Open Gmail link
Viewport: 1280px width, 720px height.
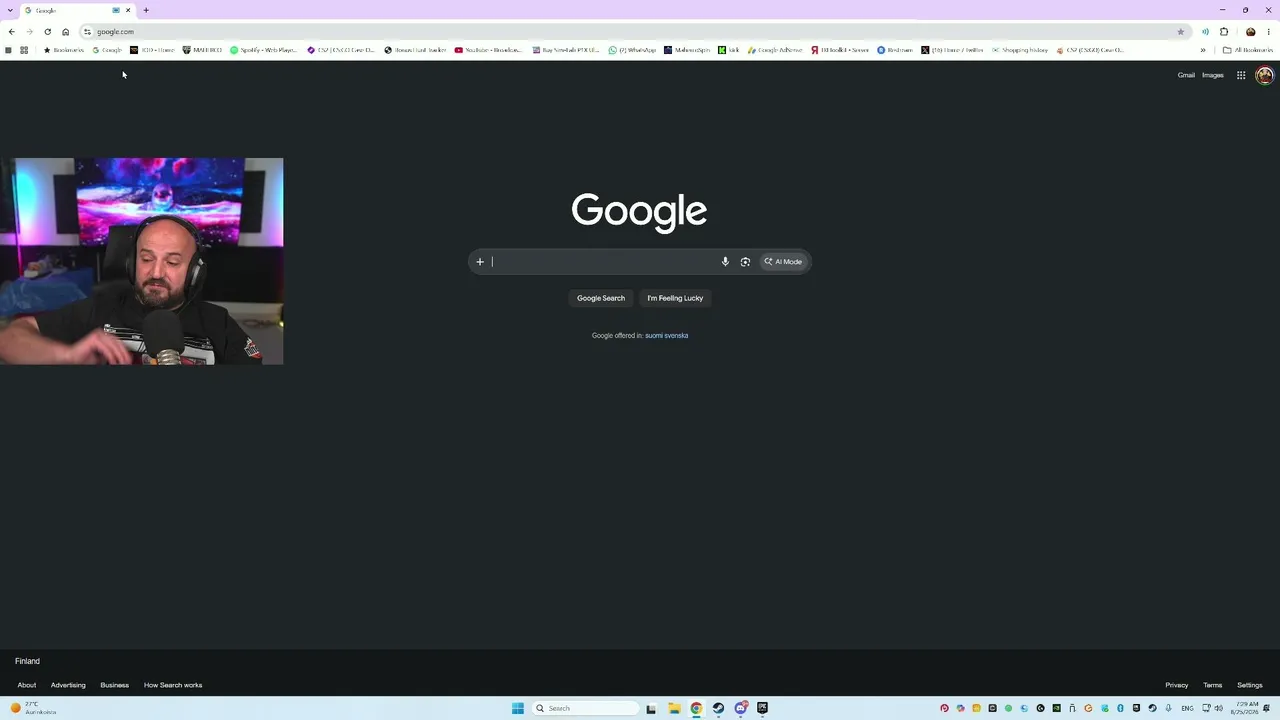(1186, 75)
